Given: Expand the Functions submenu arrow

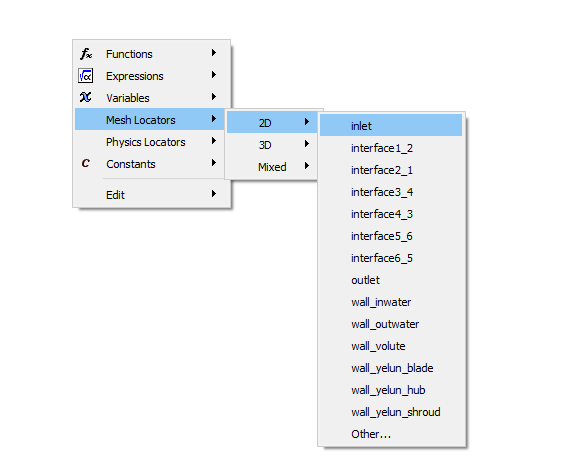Looking at the screenshot, I should (x=214, y=53).
